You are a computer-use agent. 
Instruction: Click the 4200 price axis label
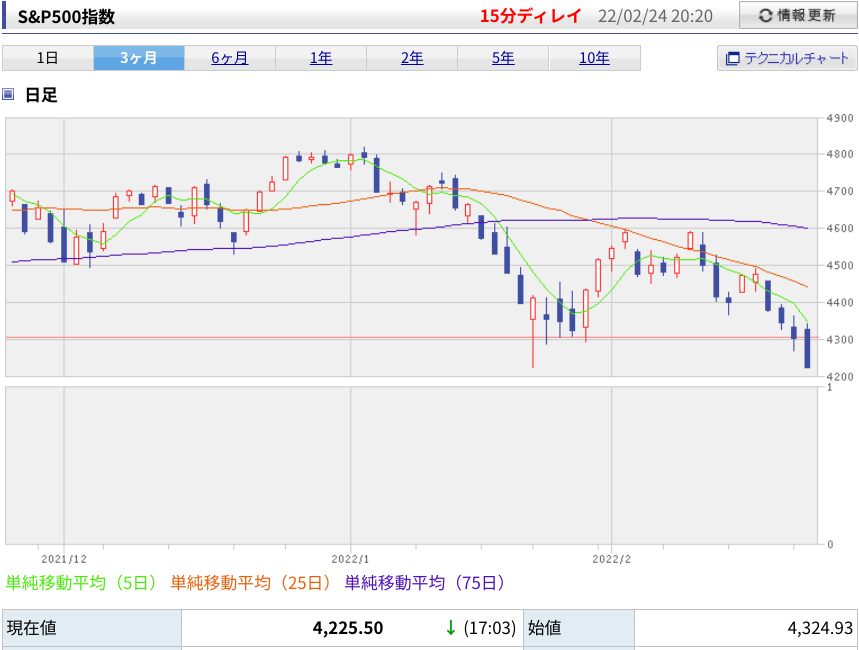840,377
